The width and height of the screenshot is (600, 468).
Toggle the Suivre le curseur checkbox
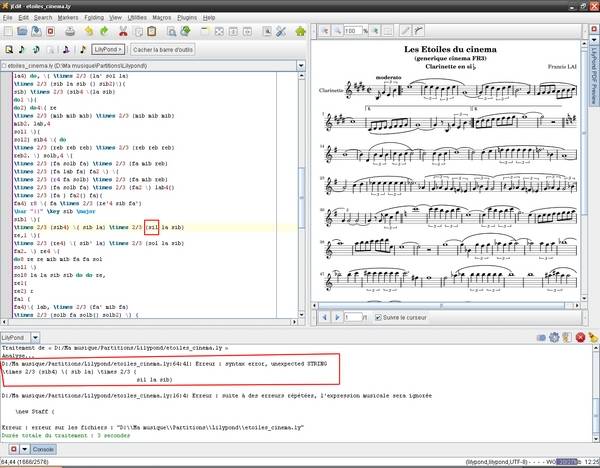378,318
